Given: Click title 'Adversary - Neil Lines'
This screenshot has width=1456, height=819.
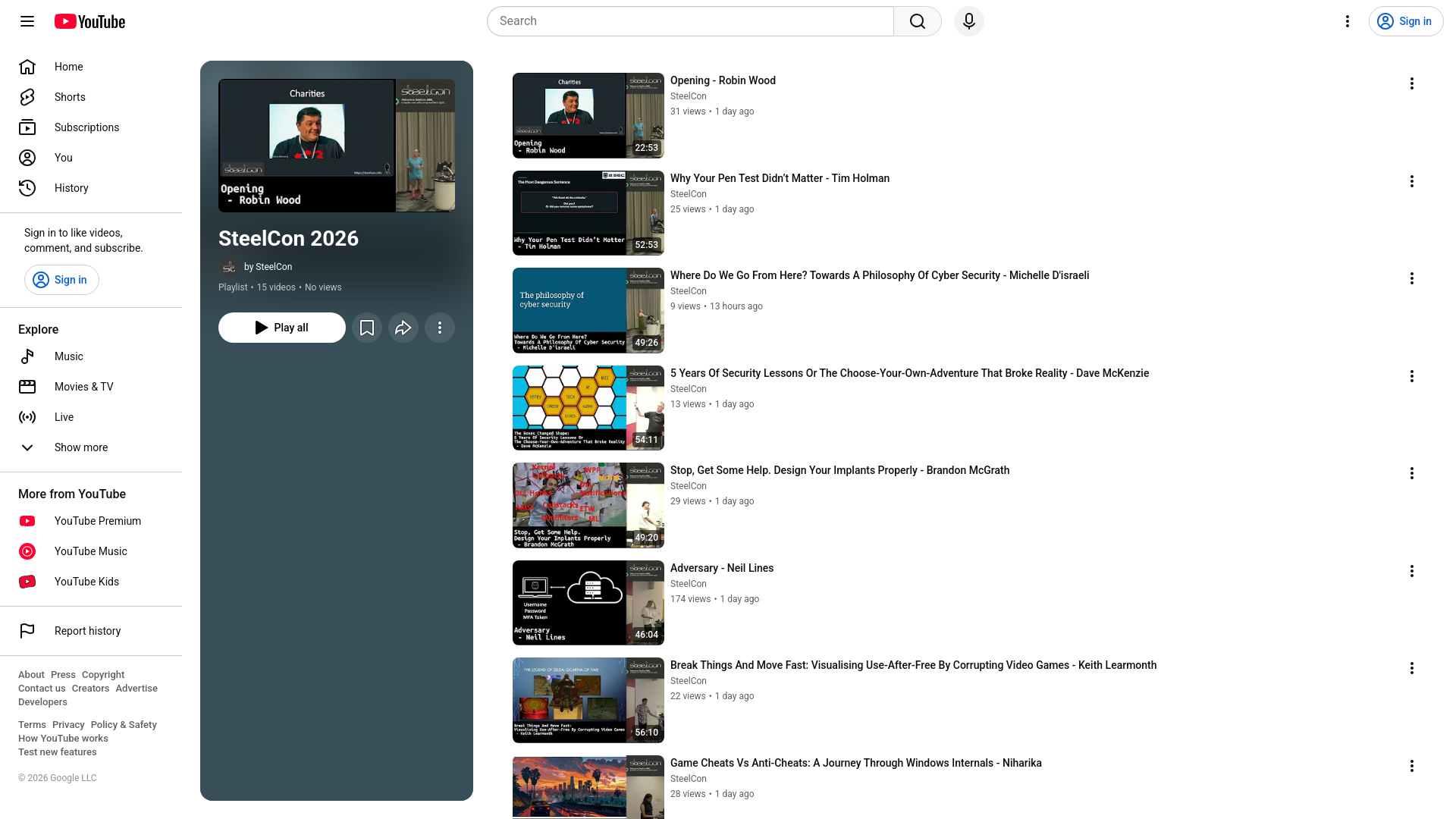Looking at the screenshot, I should [722, 568].
